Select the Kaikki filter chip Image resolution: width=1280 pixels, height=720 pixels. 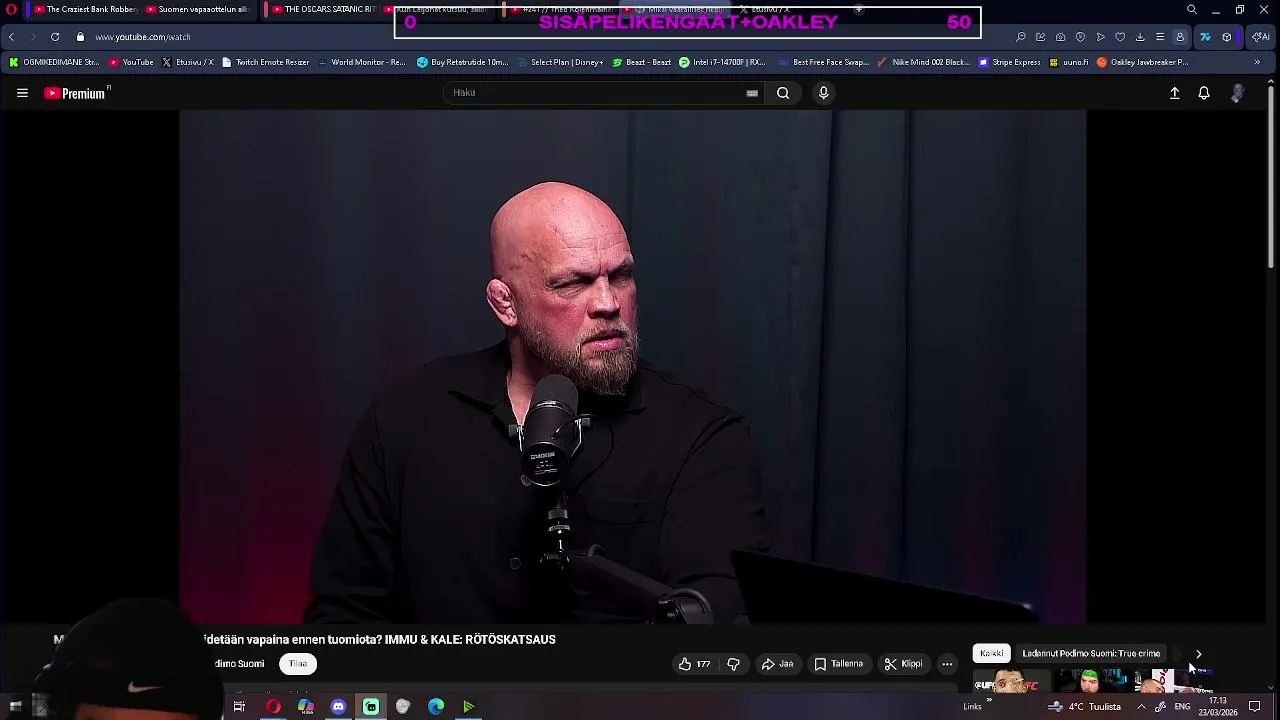pos(992,654)
